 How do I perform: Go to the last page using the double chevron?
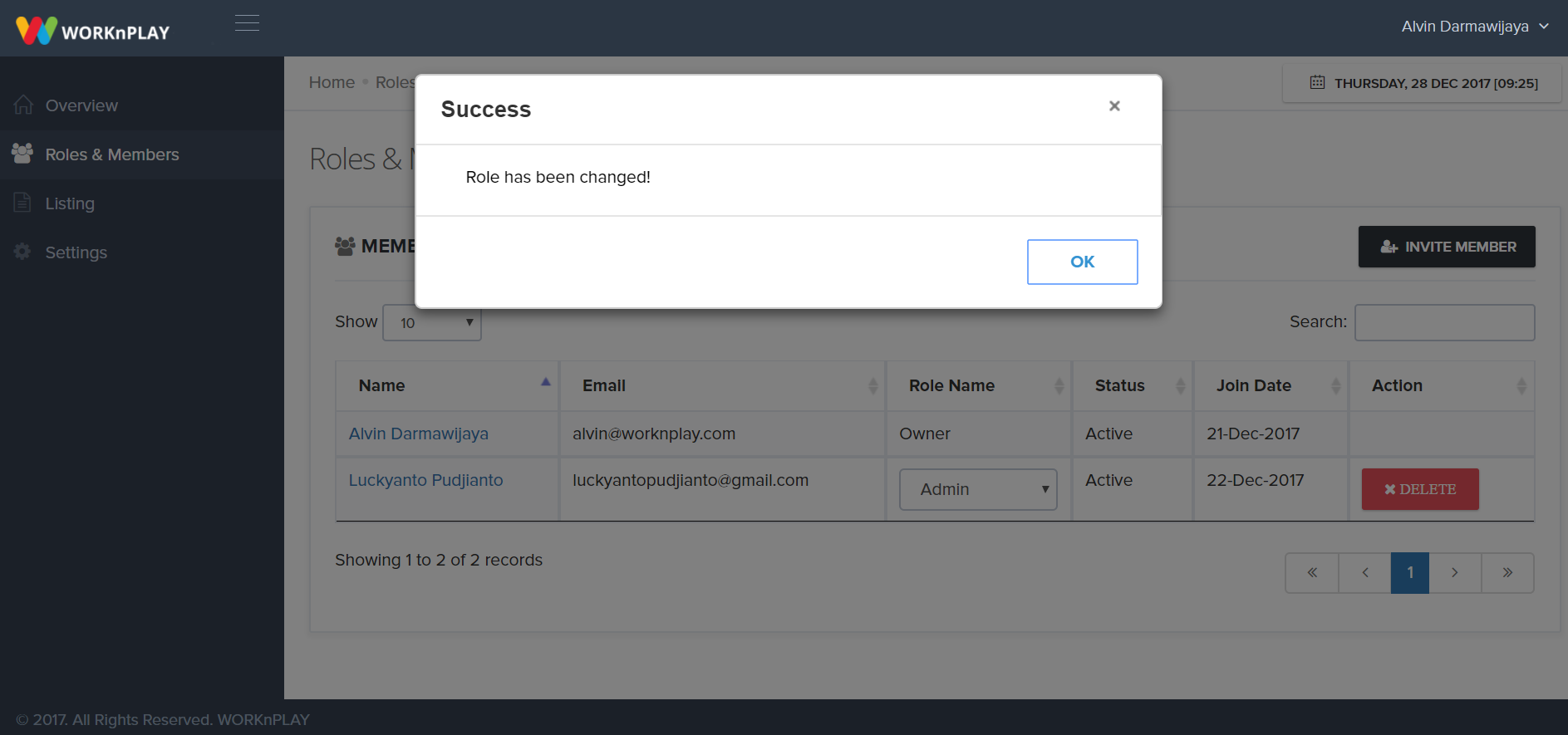pos(1507,573)
